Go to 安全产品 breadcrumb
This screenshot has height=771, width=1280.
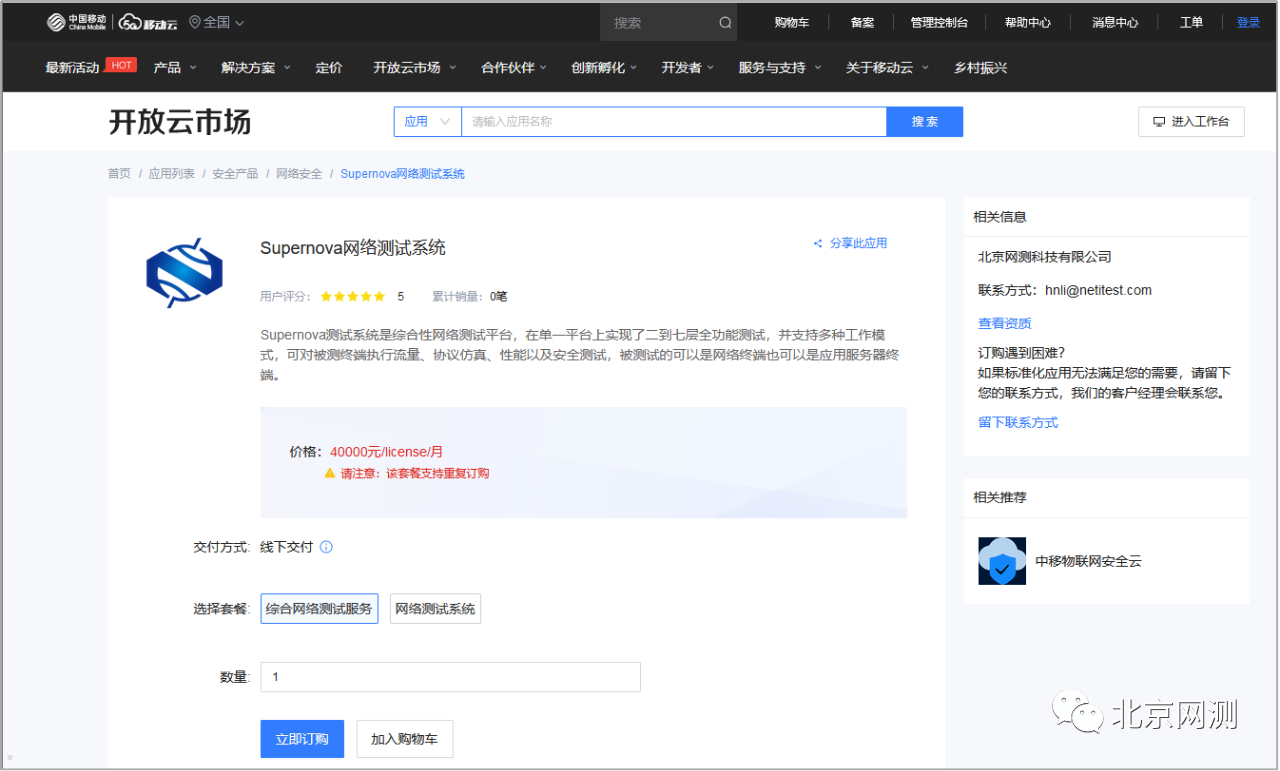point(235,174)
